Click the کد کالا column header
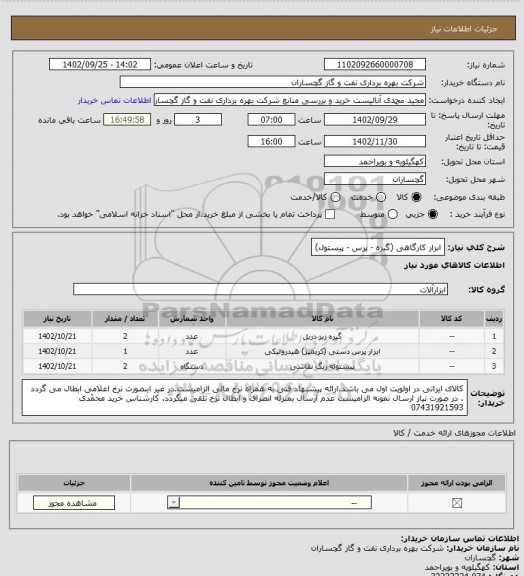 click(x=451, y=318)
